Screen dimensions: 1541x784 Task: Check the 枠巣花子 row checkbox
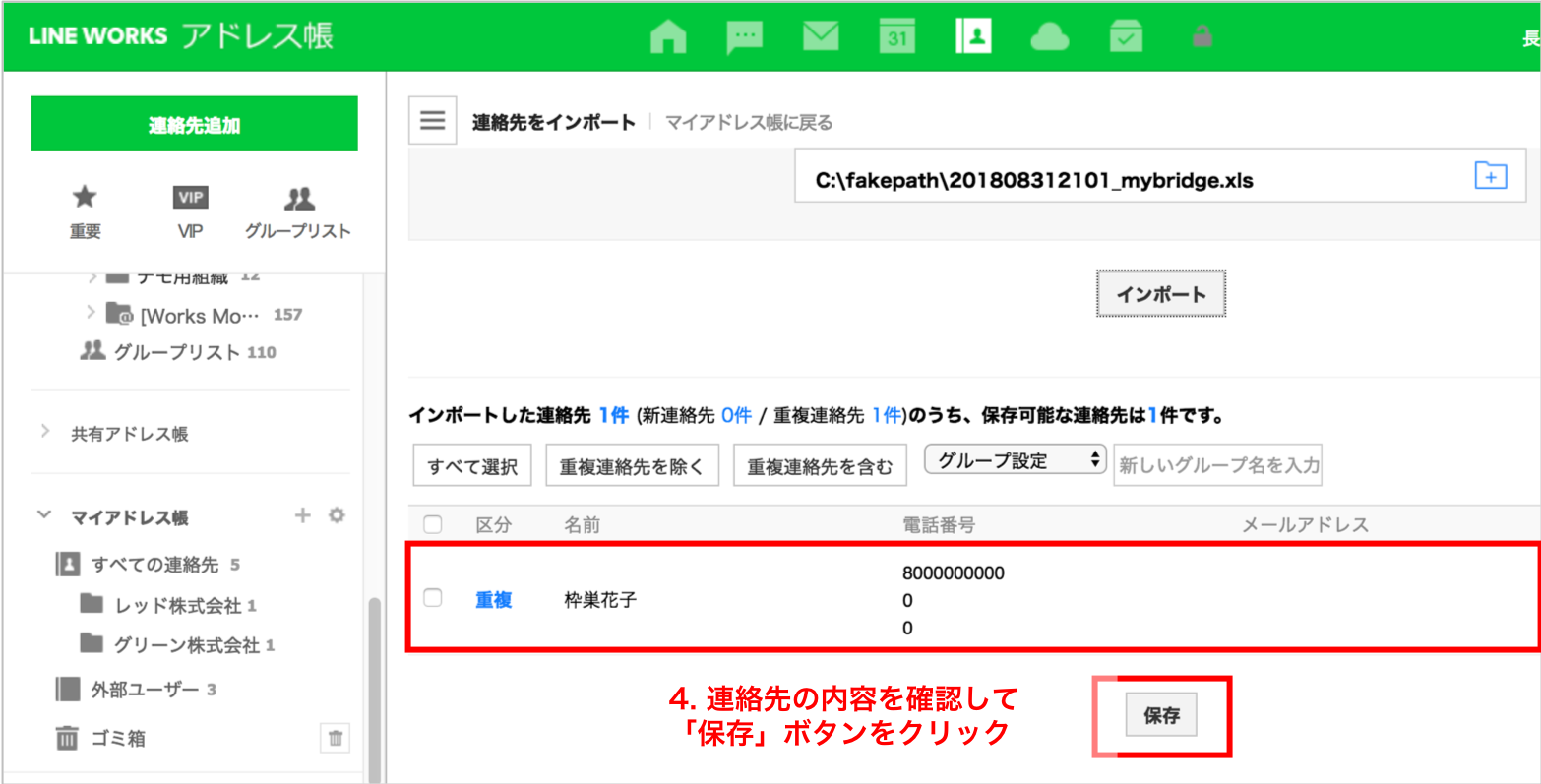tap(432, 598)
